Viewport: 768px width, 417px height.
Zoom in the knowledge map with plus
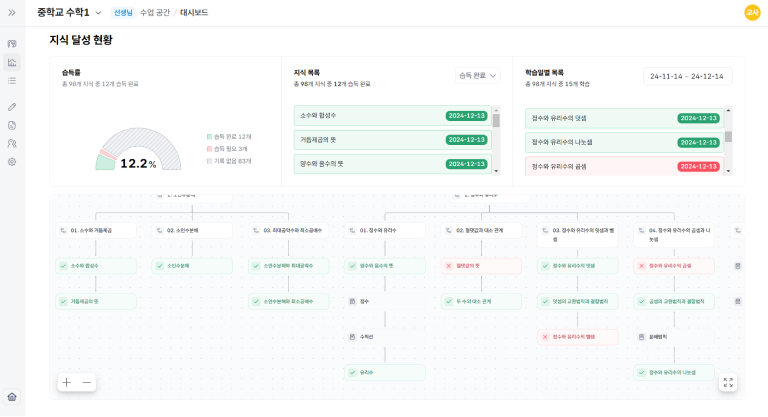(x=66, y=382)
